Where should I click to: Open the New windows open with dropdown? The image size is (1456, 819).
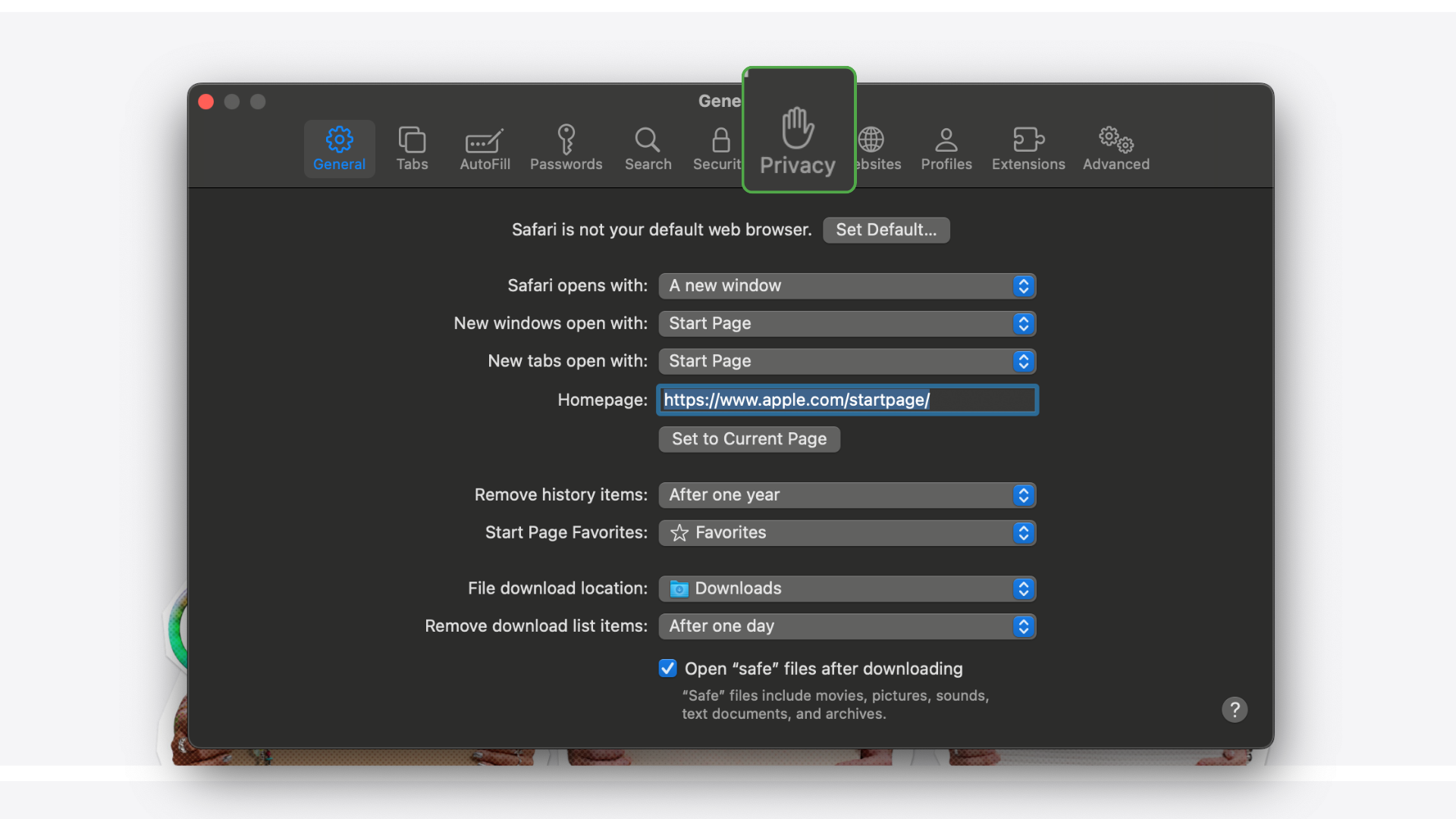(847, 324)
